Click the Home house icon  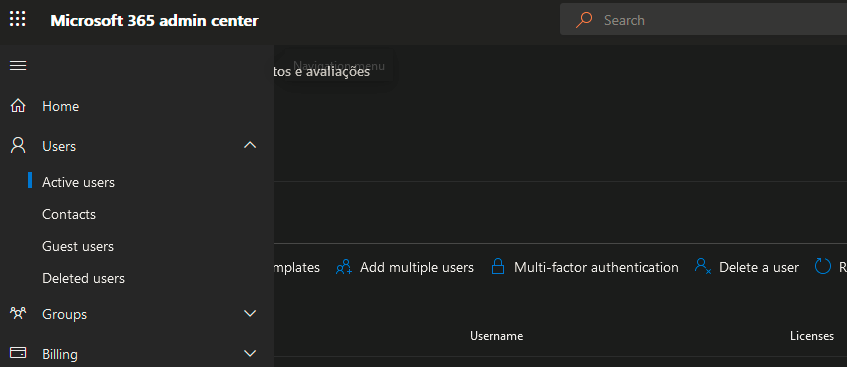(x=18, y=106)
